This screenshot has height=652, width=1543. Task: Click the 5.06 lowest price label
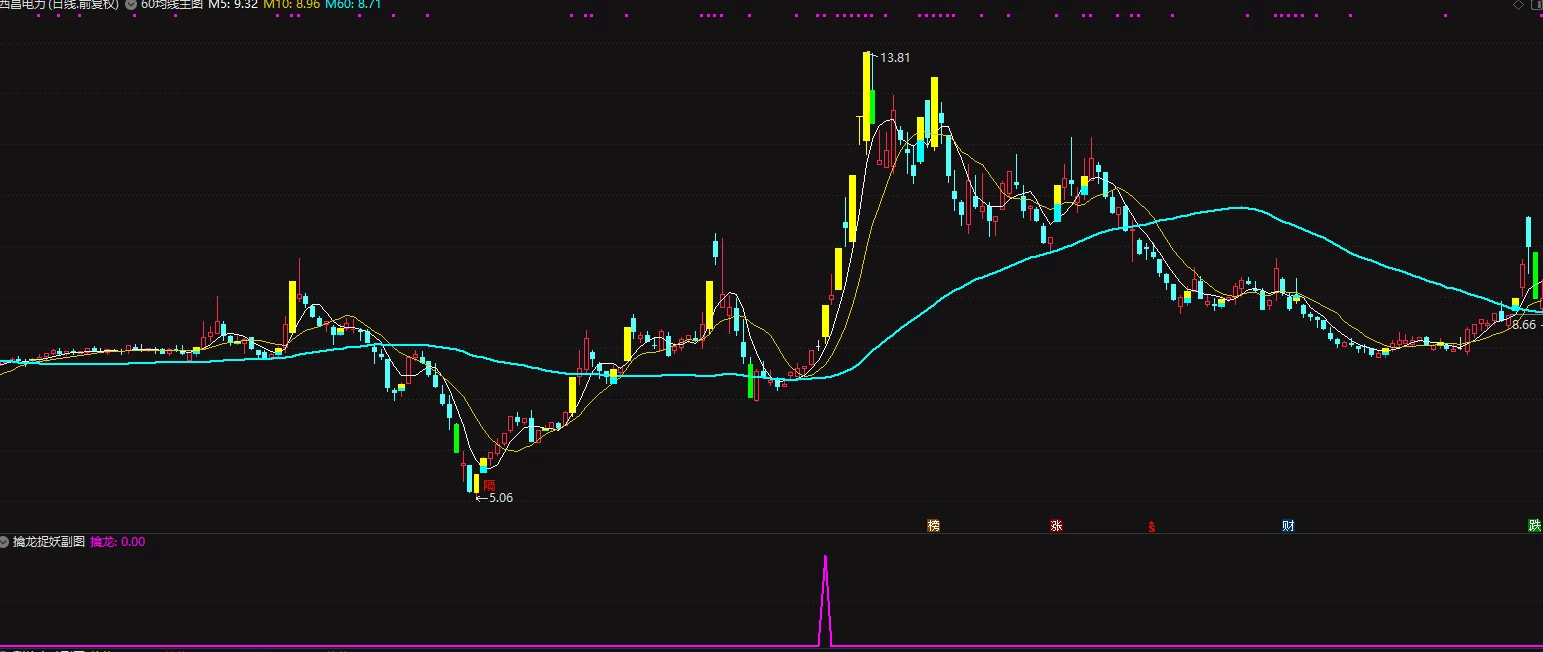(500, 498)
